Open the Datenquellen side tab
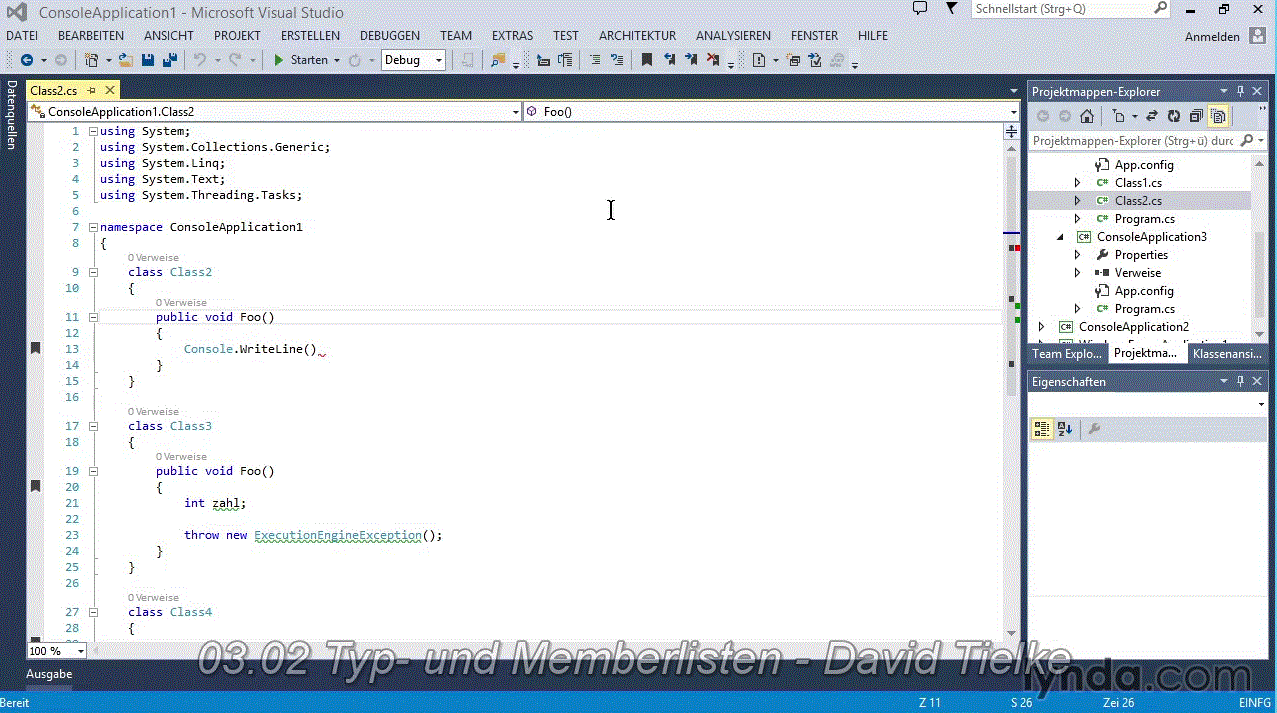Viewport: 1277px width, 713px height. [11, 115]
